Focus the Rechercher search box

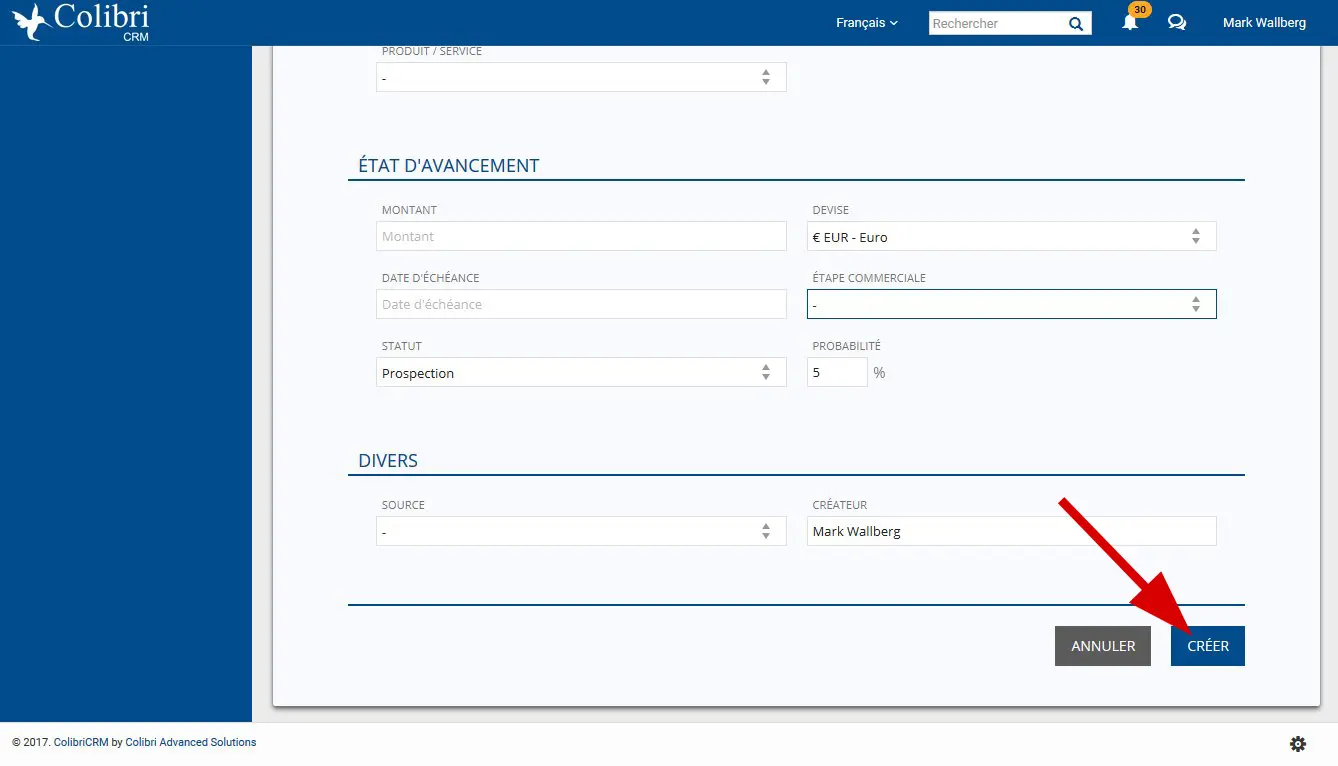click(995, 24)
